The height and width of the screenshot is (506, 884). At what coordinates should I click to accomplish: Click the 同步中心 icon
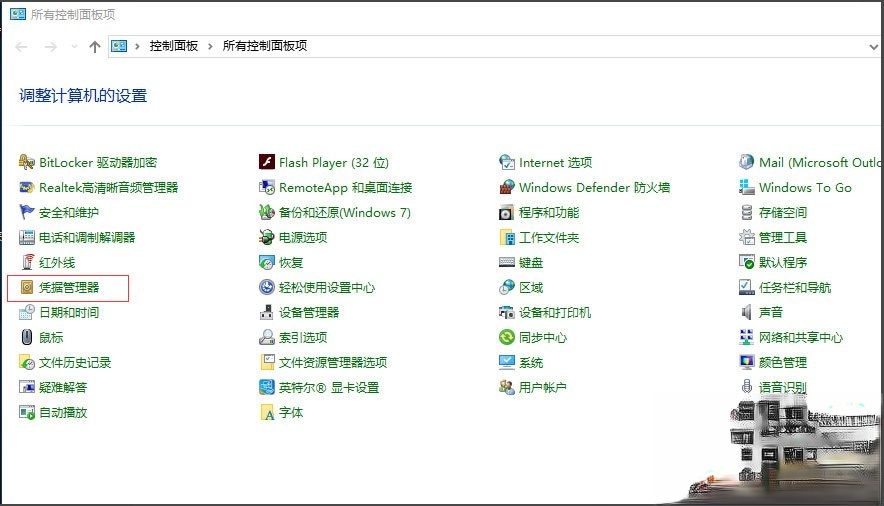507,337
